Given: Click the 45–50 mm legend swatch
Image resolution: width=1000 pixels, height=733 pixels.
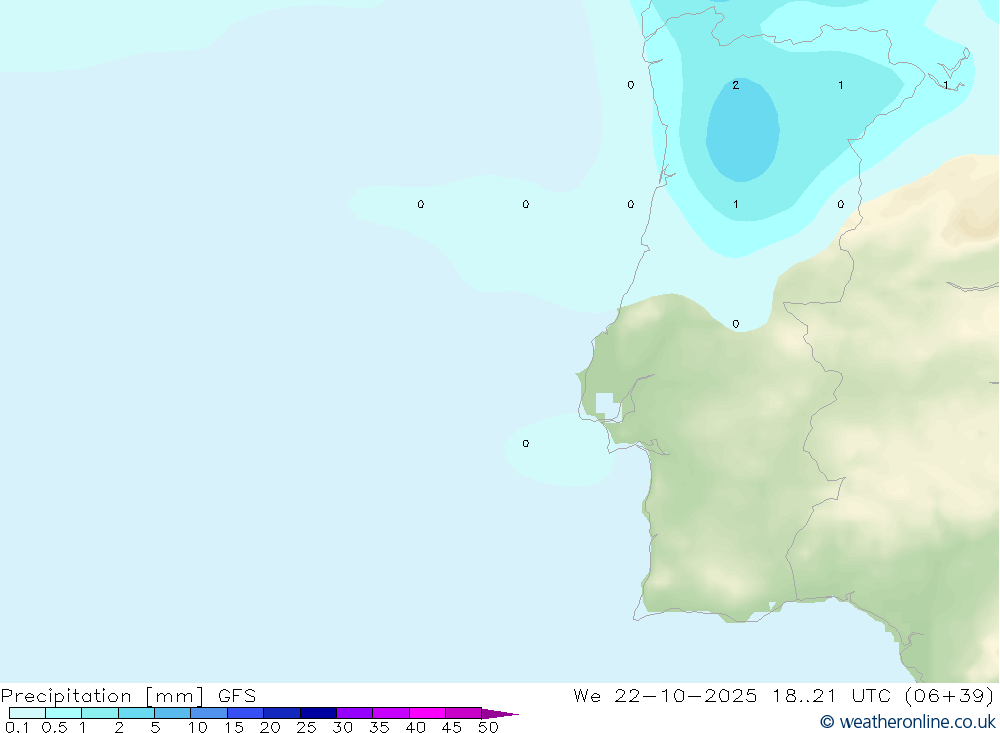Looking at the screenshot, I should point(464,713).
